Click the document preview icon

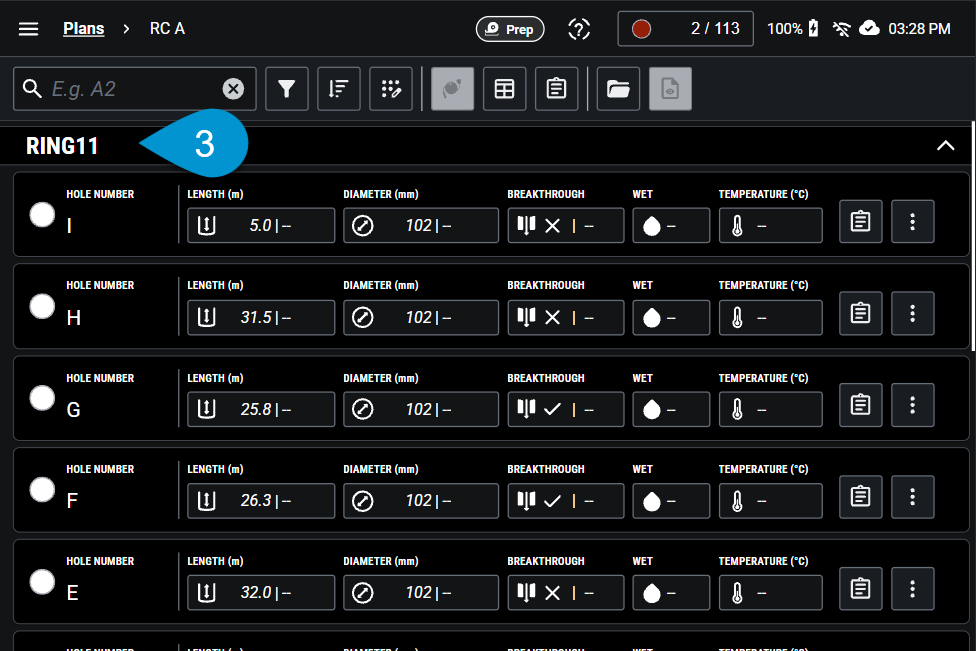point(670,89)
